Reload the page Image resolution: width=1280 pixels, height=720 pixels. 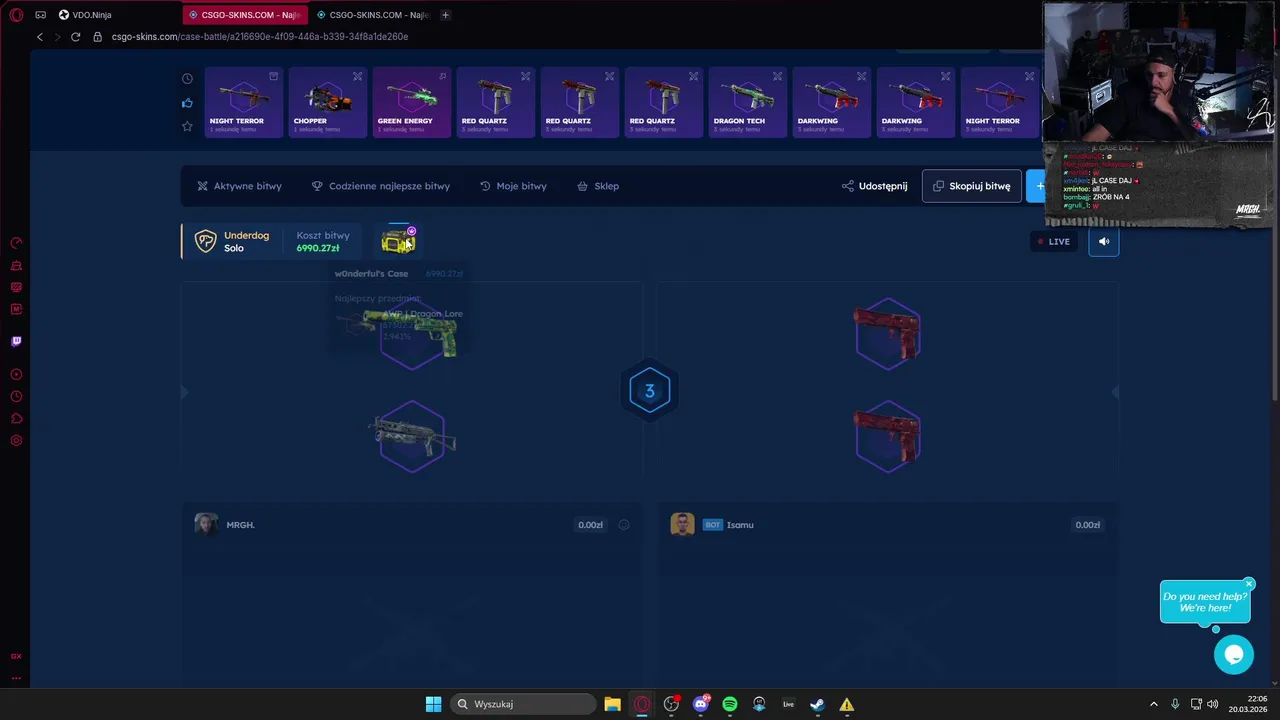click(x=75, y=37)
